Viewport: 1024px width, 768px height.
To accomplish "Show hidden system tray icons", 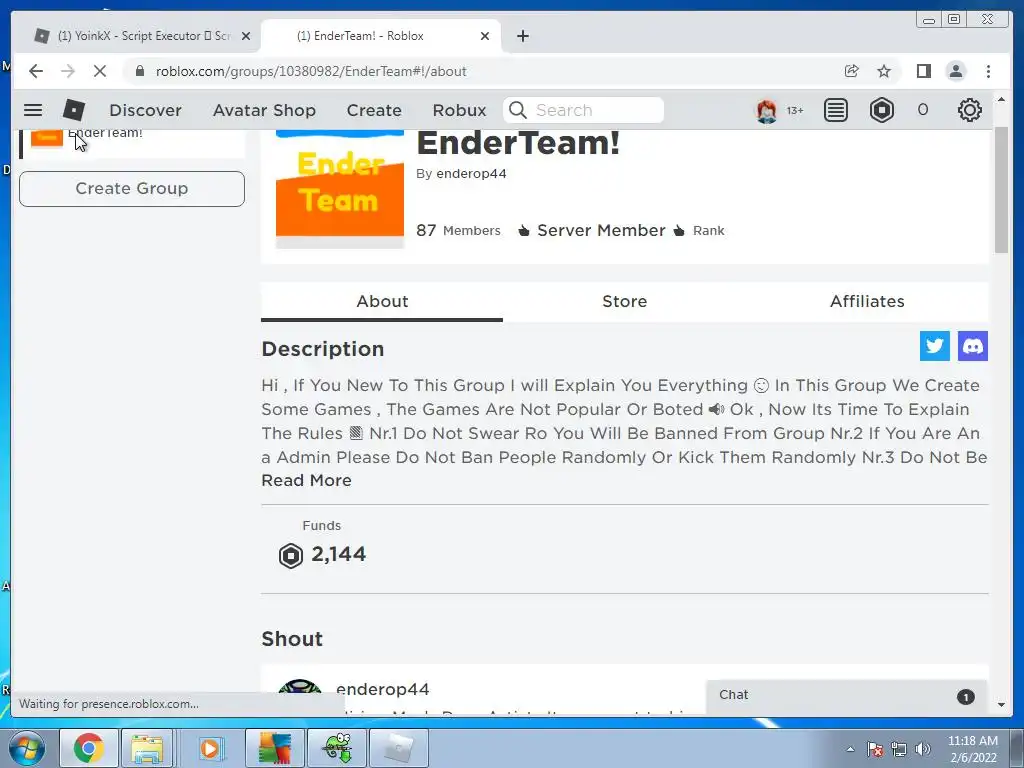I will 850,749.
